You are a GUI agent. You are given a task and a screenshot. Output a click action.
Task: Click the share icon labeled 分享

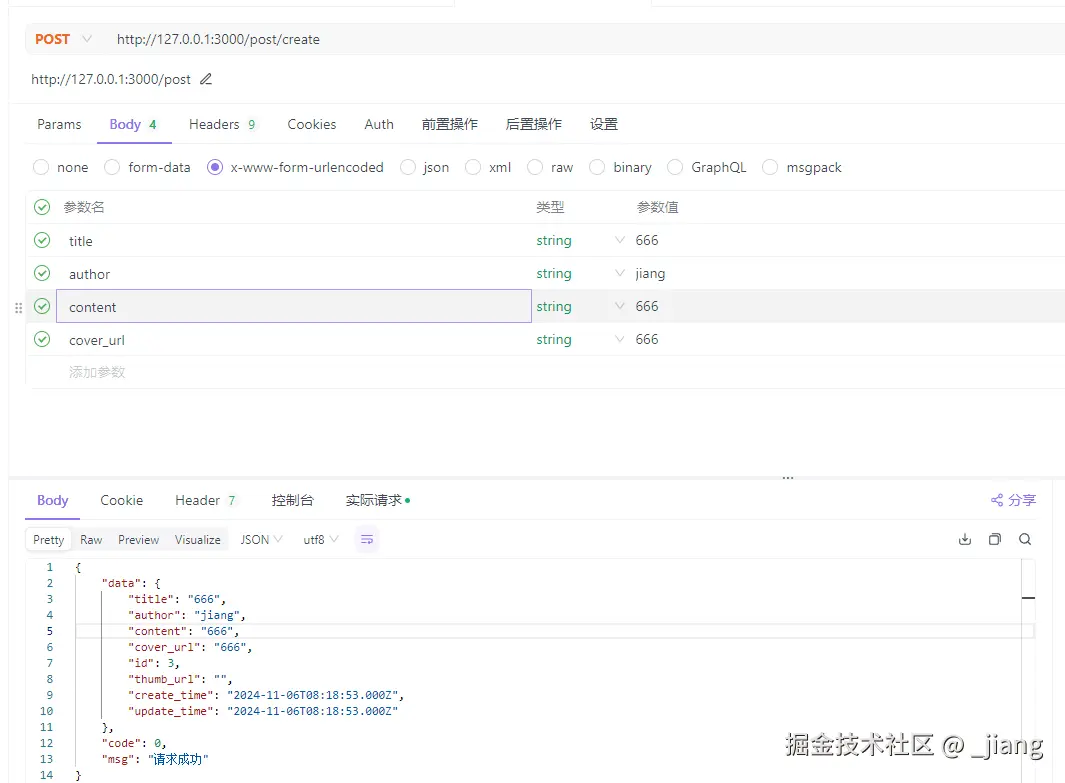1013,500
